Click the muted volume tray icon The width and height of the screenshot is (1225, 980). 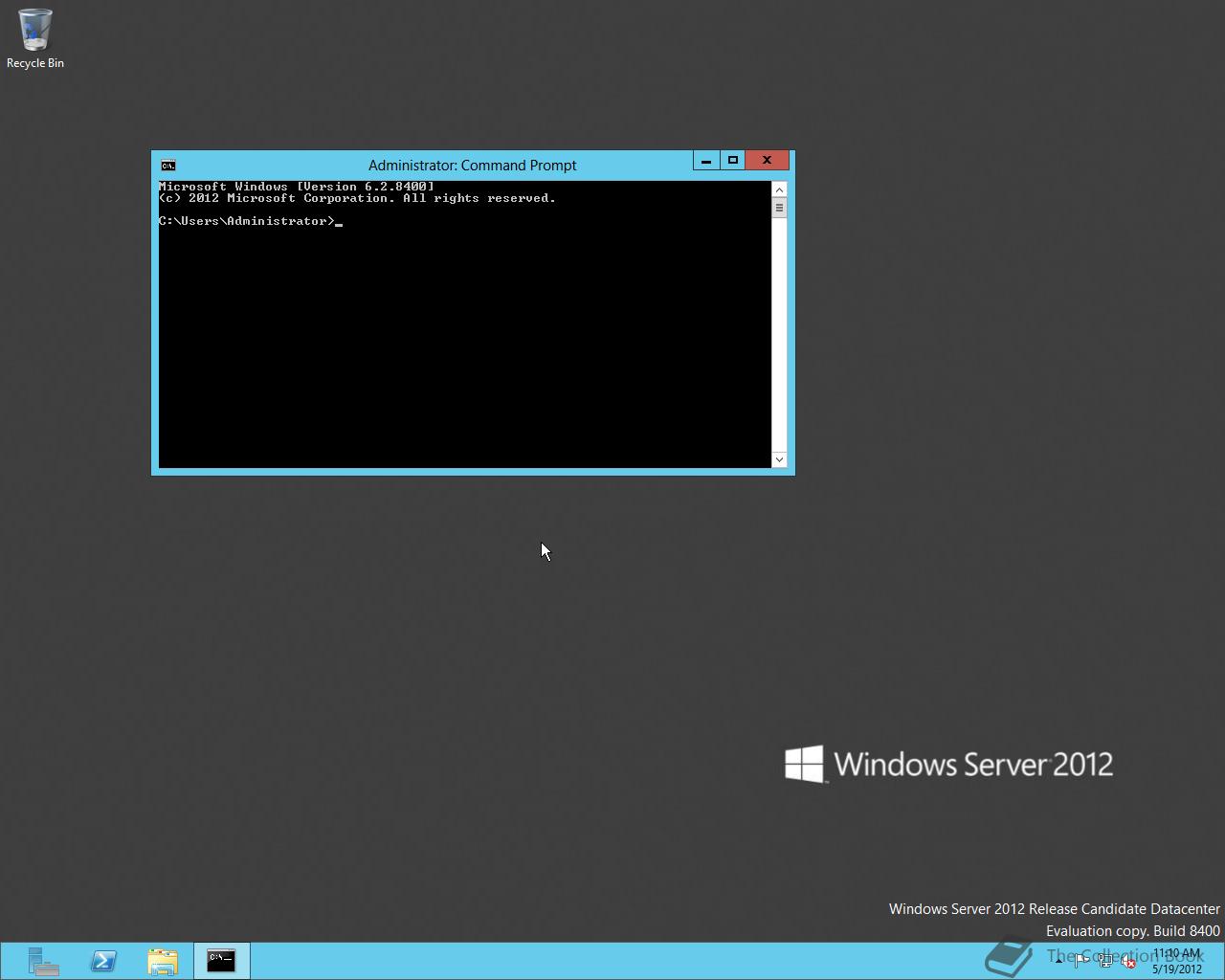click(1128, 961)
